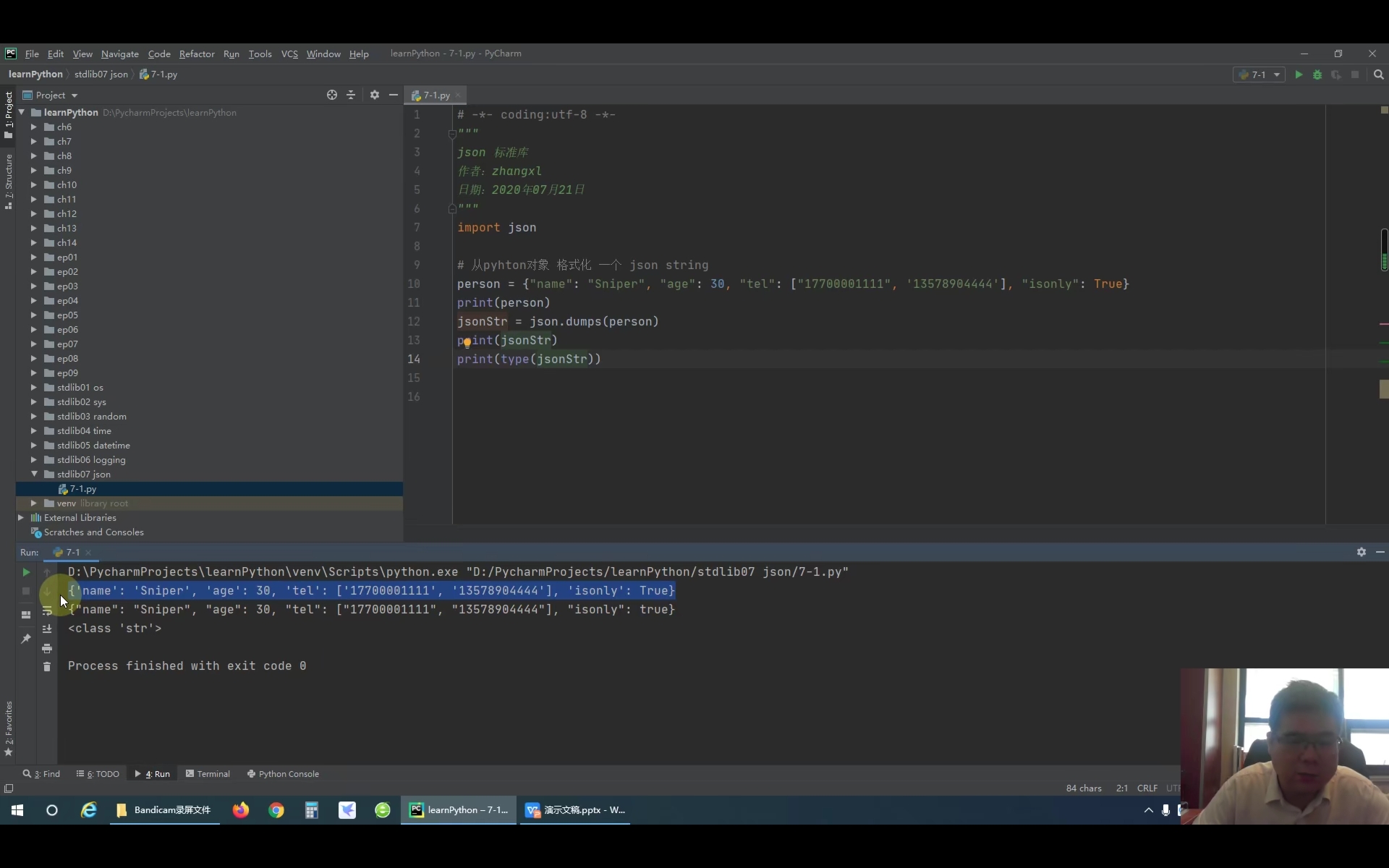Open the 7-1 run configuration dropdown
Screen dimensions: 1389x868
point(1260,75)
